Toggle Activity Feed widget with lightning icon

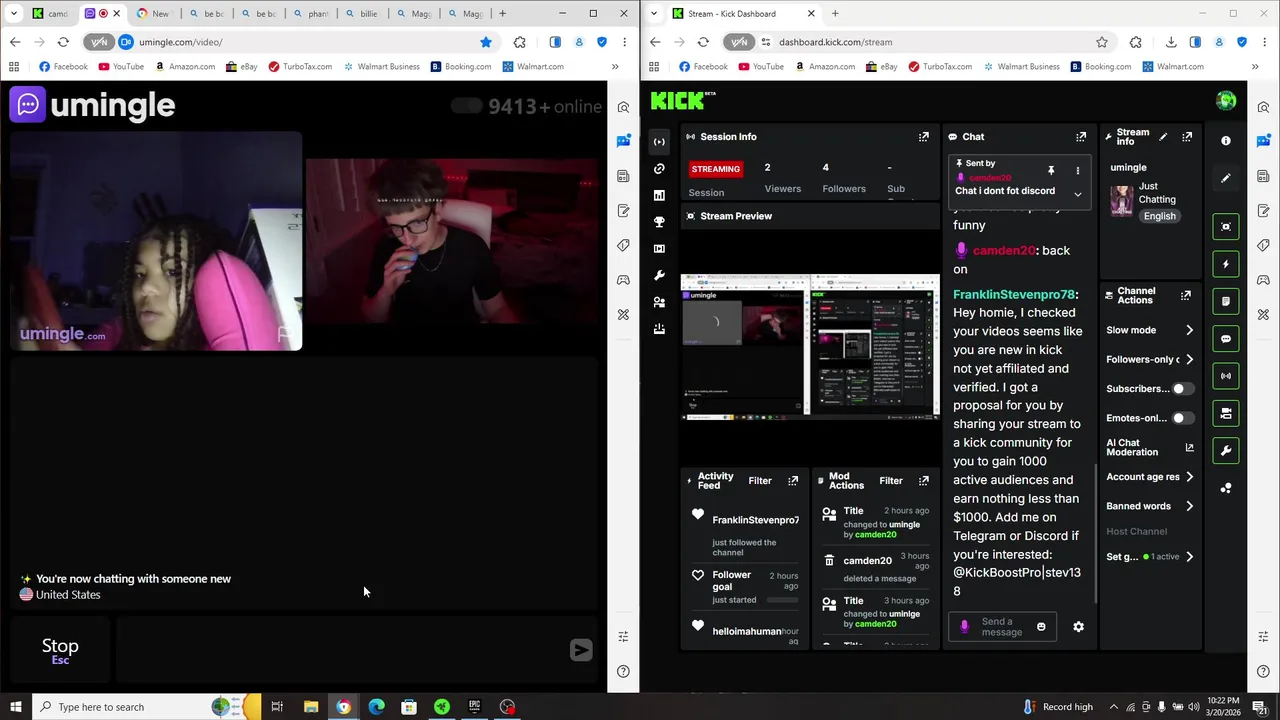[1226, 264]
